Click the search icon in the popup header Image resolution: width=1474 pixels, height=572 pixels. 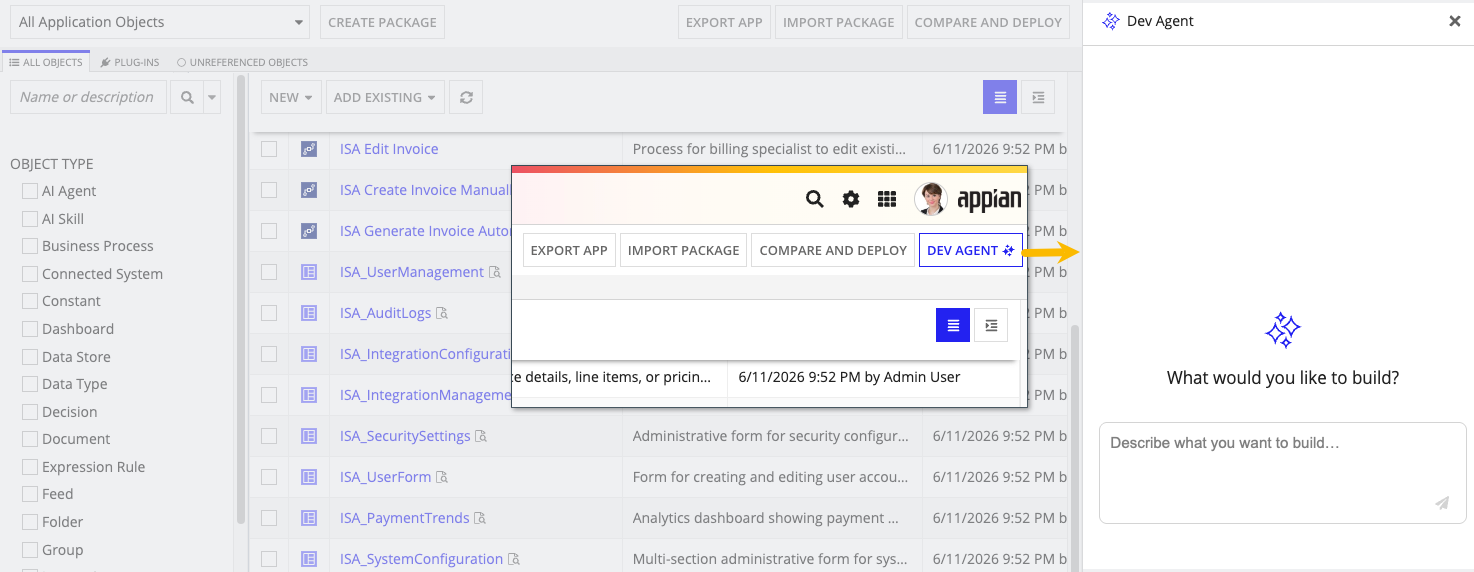815,199
